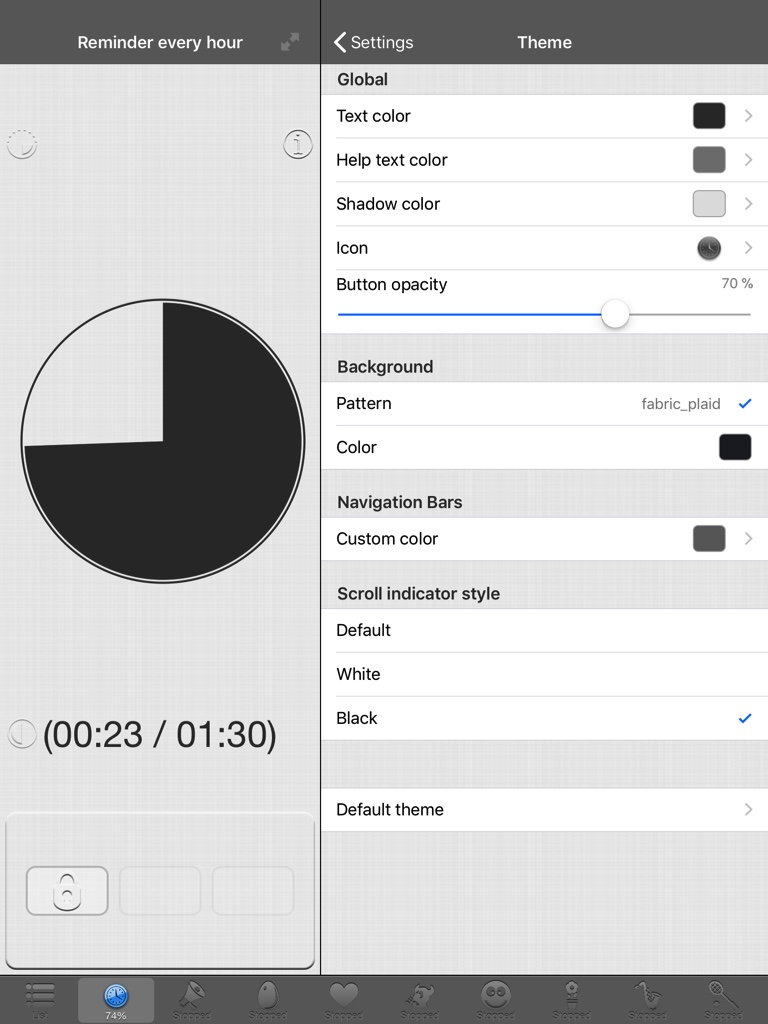This screenshot has width=768, height=1024.
Task: Tap the dashed clock icon at top left
Action: [22, 144]
